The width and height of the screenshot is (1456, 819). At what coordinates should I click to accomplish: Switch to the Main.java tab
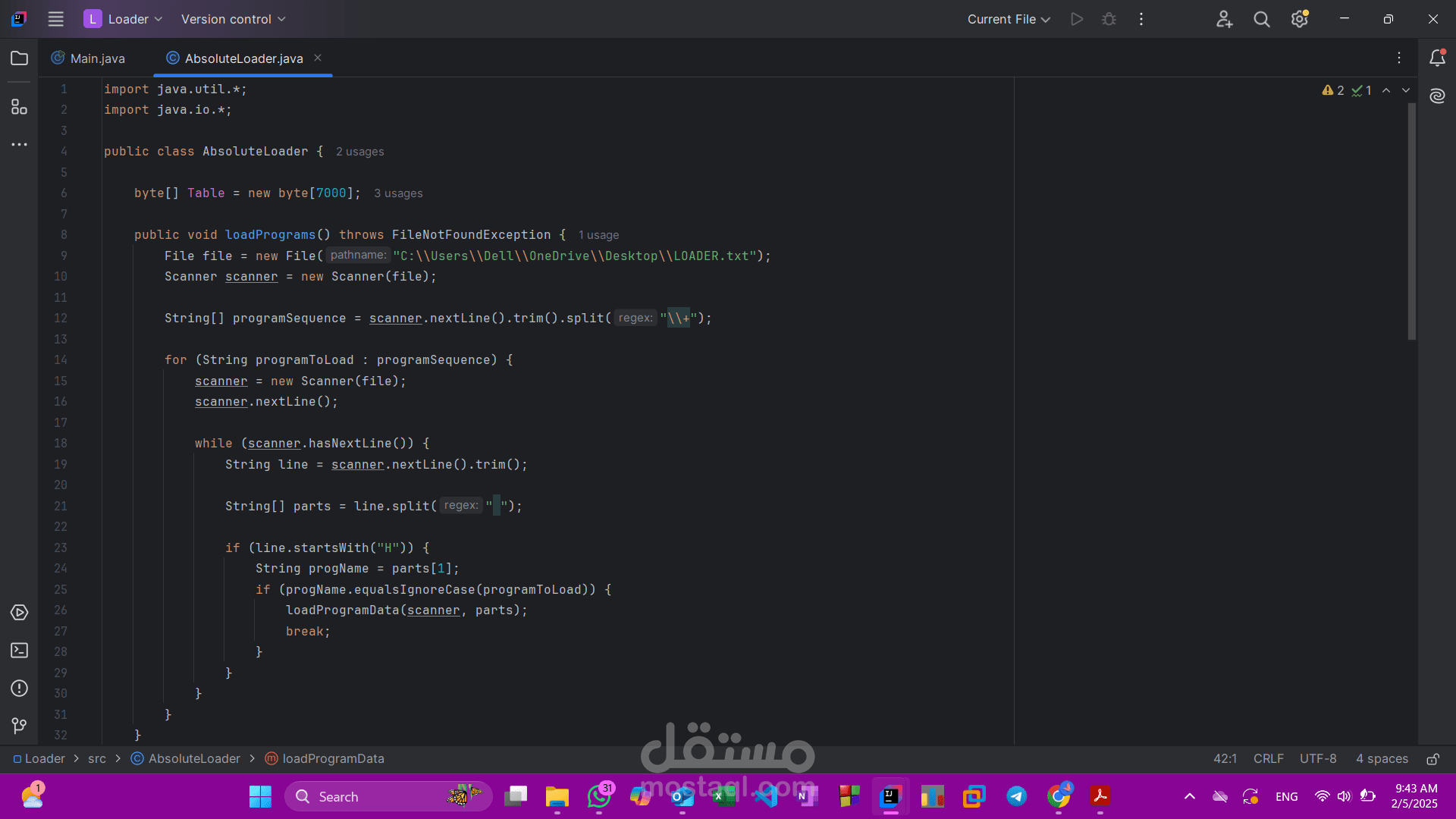click(89, 58)
